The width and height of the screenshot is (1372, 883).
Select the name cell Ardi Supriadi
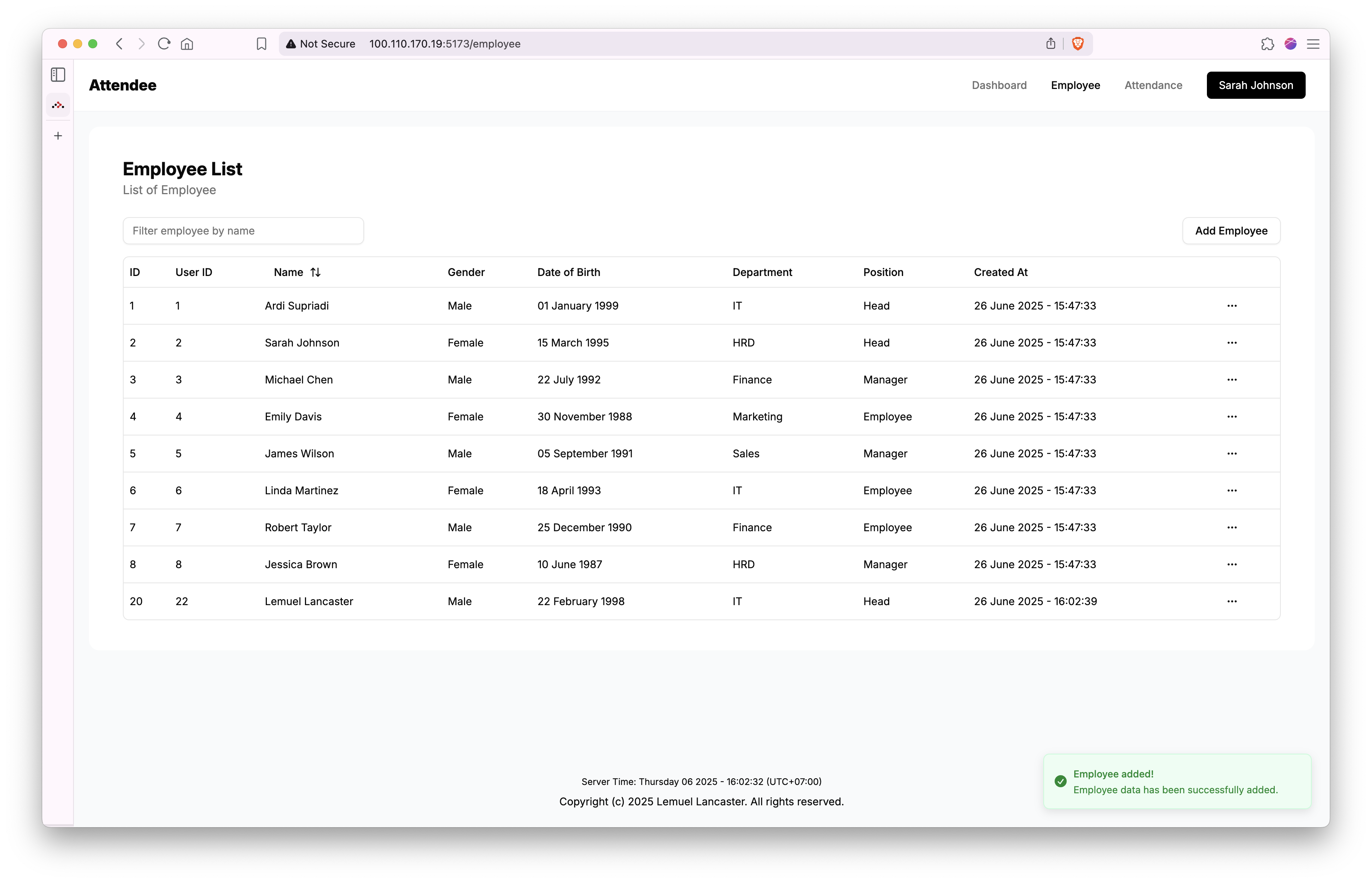pyautogui.click(x=297, y=306)
